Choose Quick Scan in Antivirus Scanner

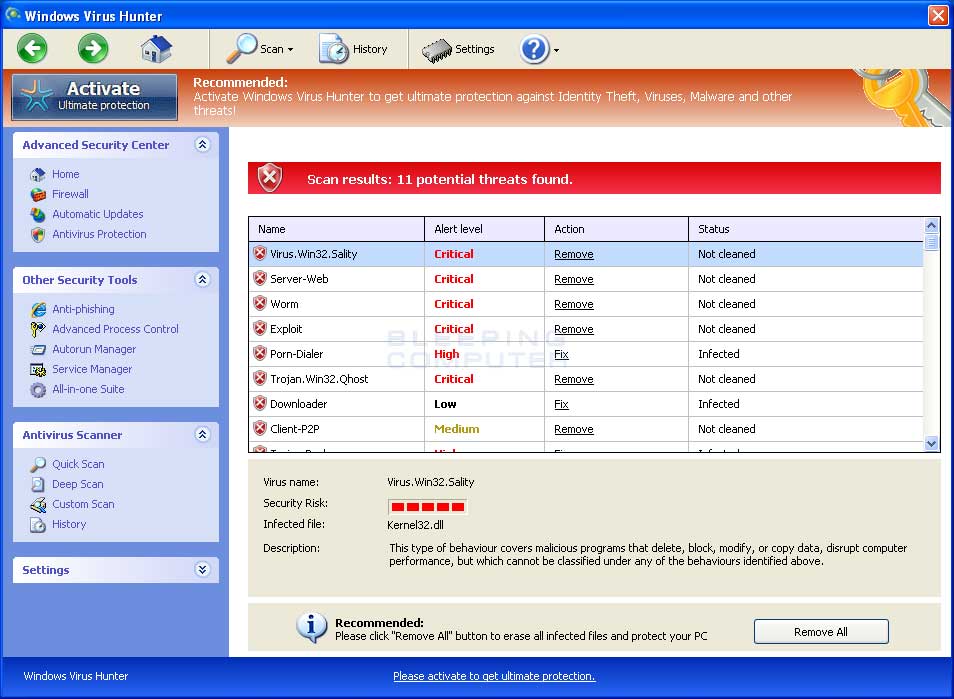tap(78, 465)
